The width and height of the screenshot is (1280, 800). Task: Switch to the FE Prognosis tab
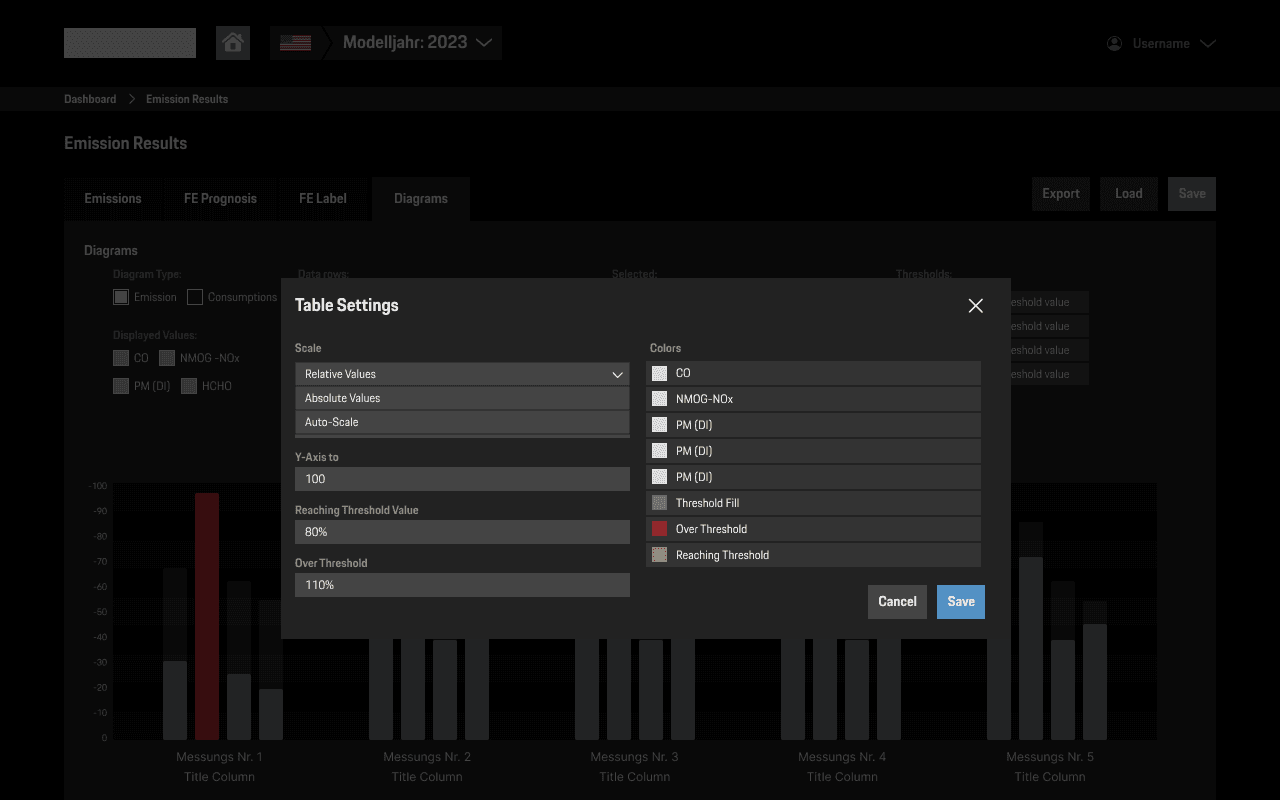pyautogui.click(x=220, y=198)
